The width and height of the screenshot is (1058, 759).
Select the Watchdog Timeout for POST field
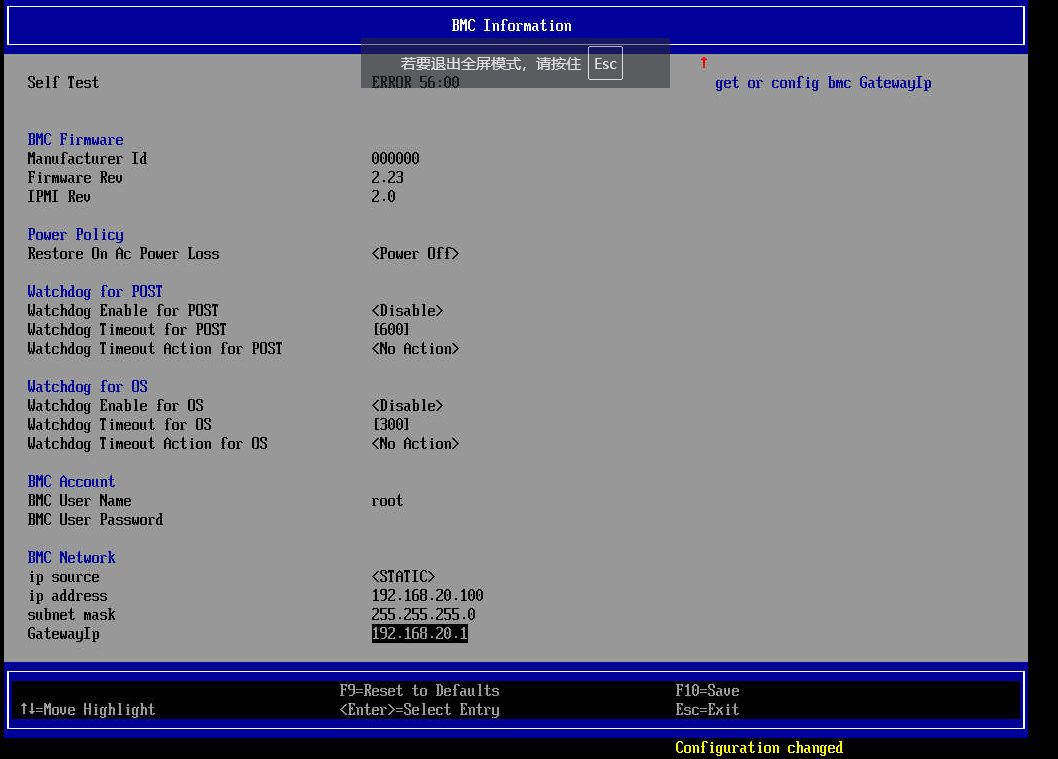click(x=389, y=329)
